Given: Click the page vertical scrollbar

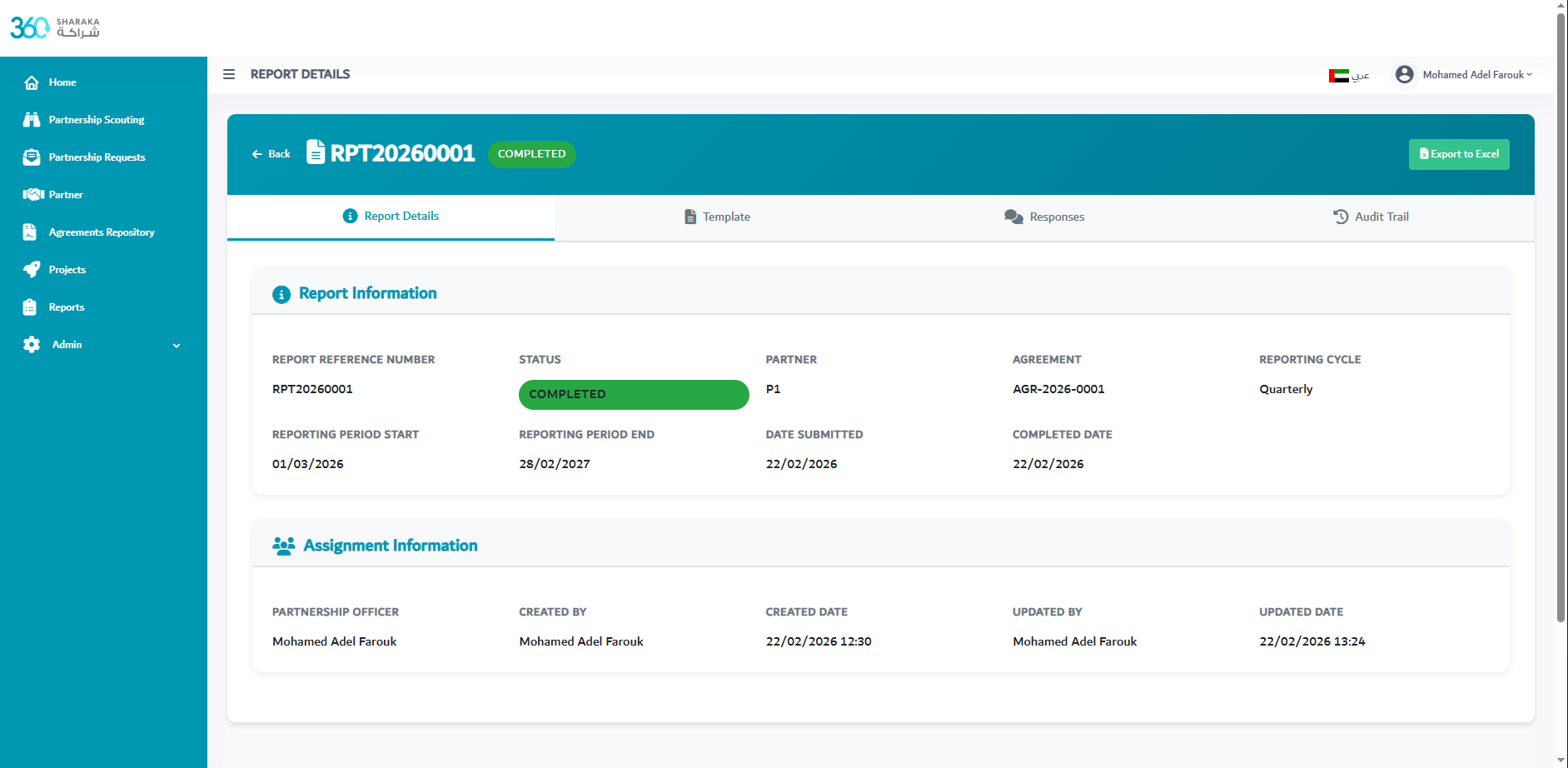Looking at the screenshot, I should tap(1561, 317).
